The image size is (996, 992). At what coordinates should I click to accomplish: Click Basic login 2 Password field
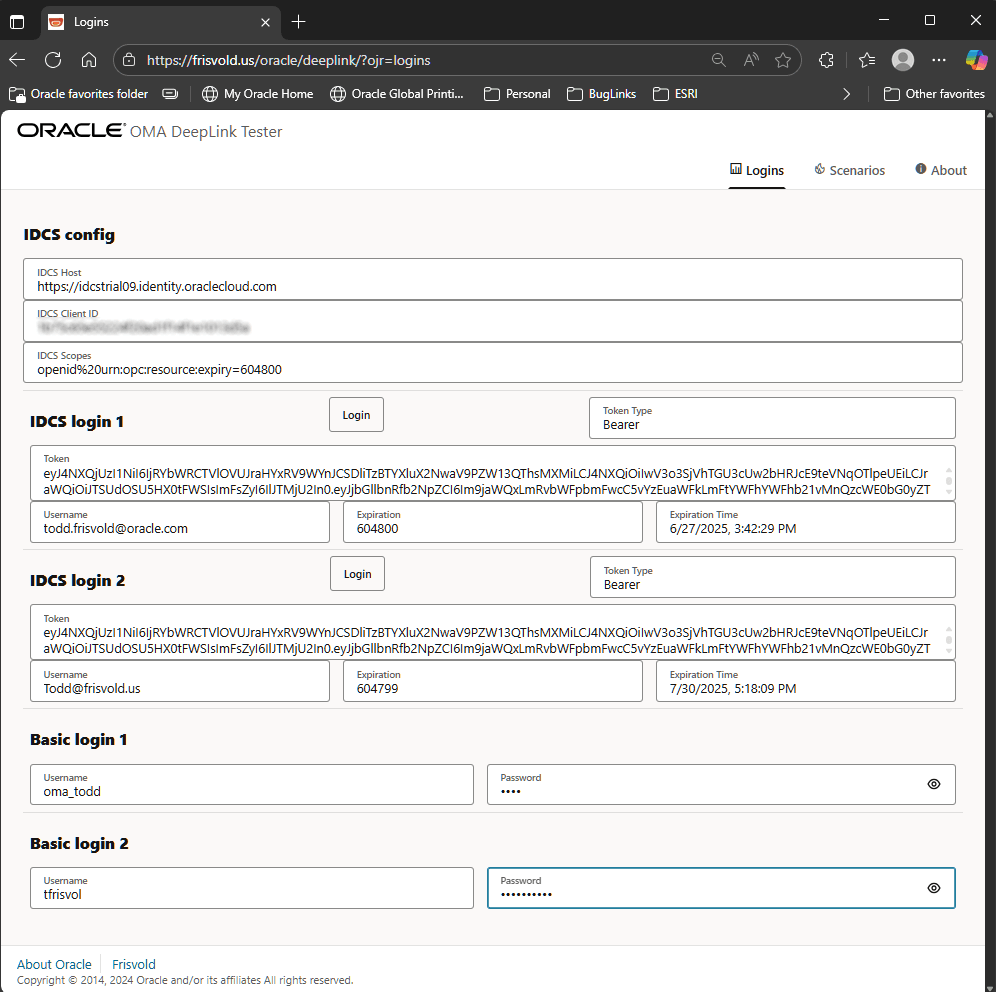[722, 888]
